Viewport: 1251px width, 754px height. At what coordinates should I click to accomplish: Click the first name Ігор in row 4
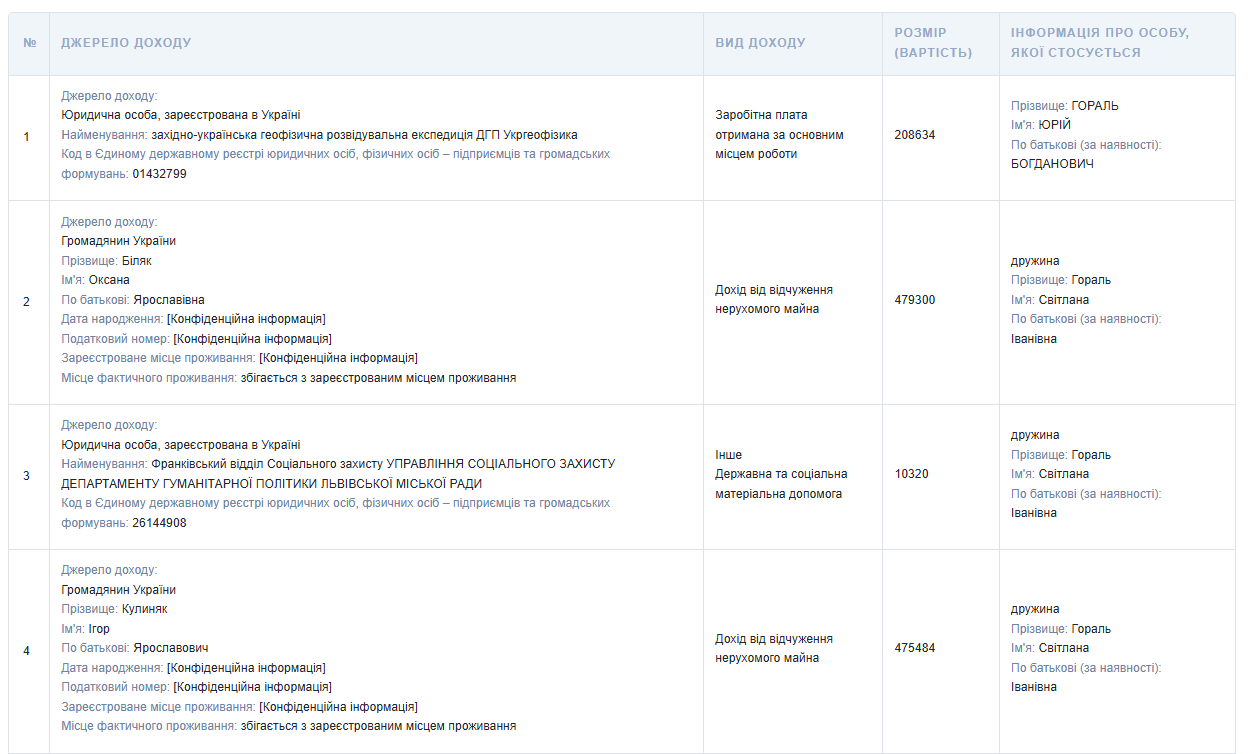tap(99, 629)
